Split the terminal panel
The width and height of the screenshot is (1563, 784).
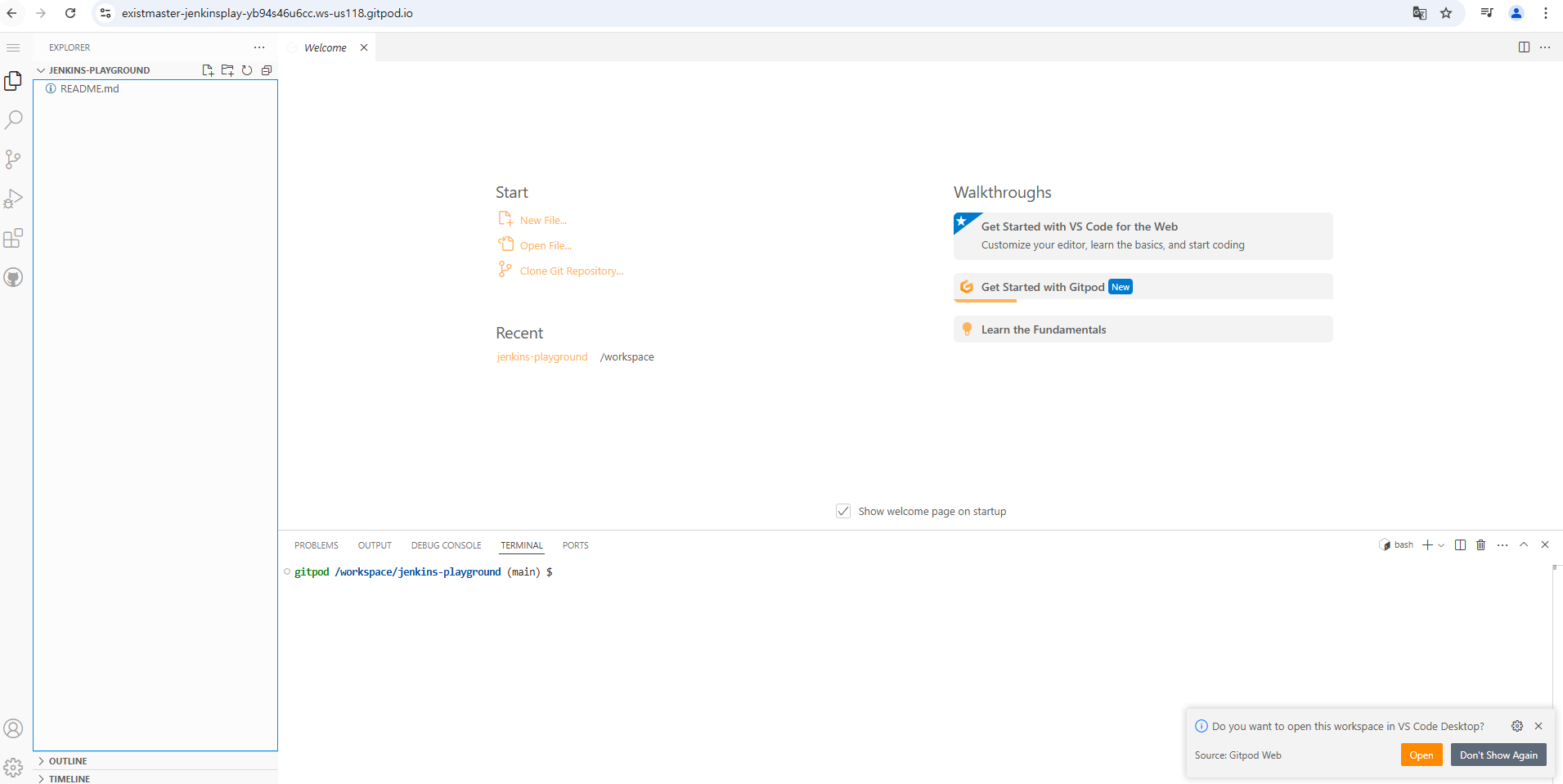[x=1461, y=545]
